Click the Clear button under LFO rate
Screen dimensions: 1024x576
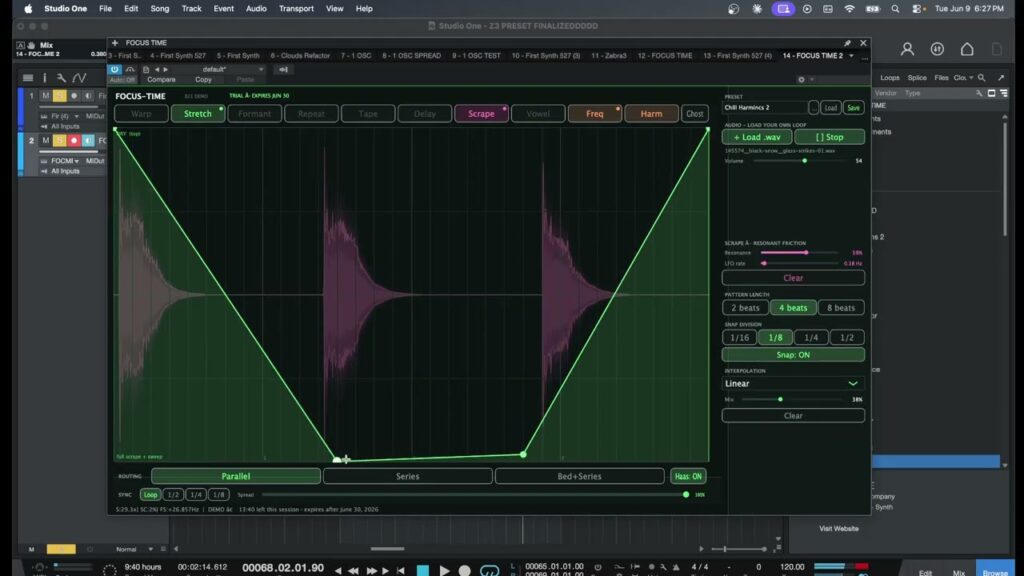[x=793, y=278]
